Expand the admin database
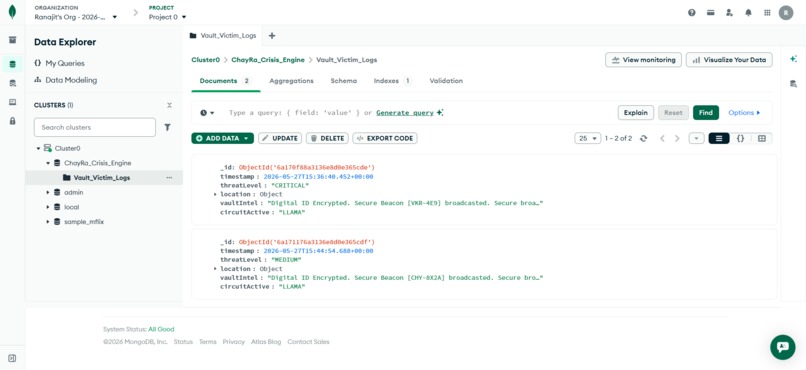Screen dimensions: 806x370 coord(48,193)
